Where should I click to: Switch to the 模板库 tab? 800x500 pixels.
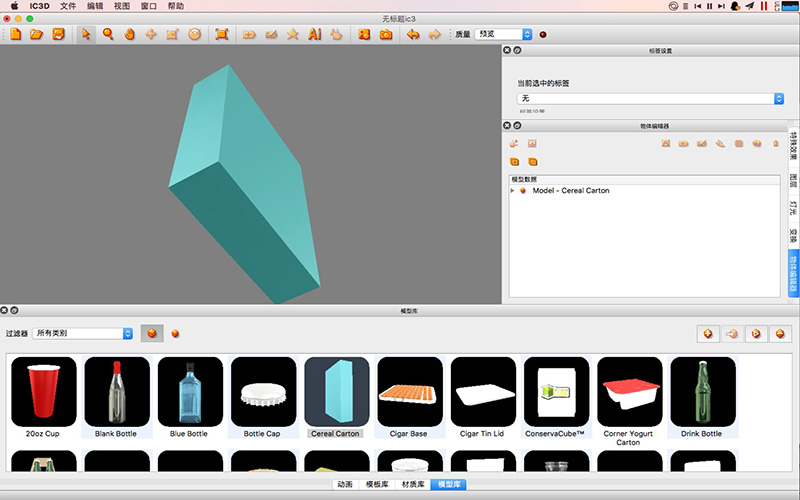click(x=377, y=484)
